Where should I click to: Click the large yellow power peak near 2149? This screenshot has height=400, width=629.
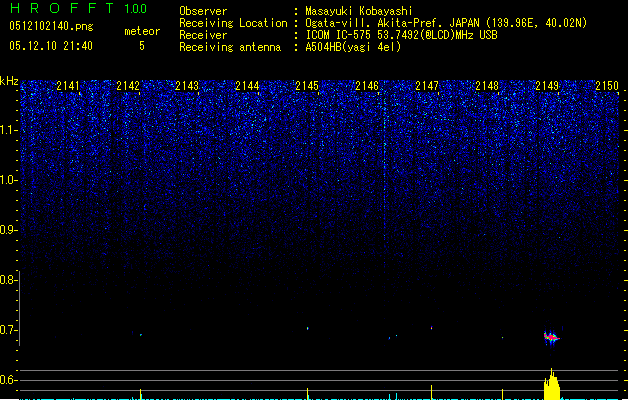pyautogui.click(x=552, y=384)
